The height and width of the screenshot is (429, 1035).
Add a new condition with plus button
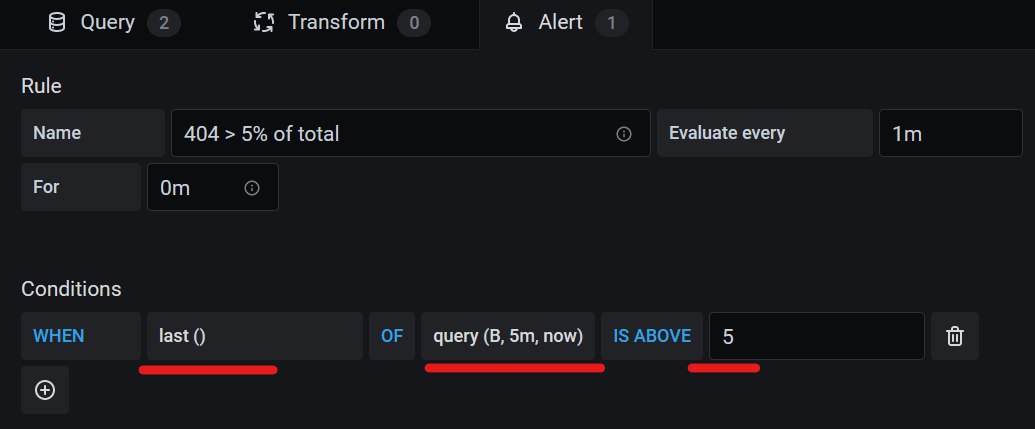[x=45, y=390]
